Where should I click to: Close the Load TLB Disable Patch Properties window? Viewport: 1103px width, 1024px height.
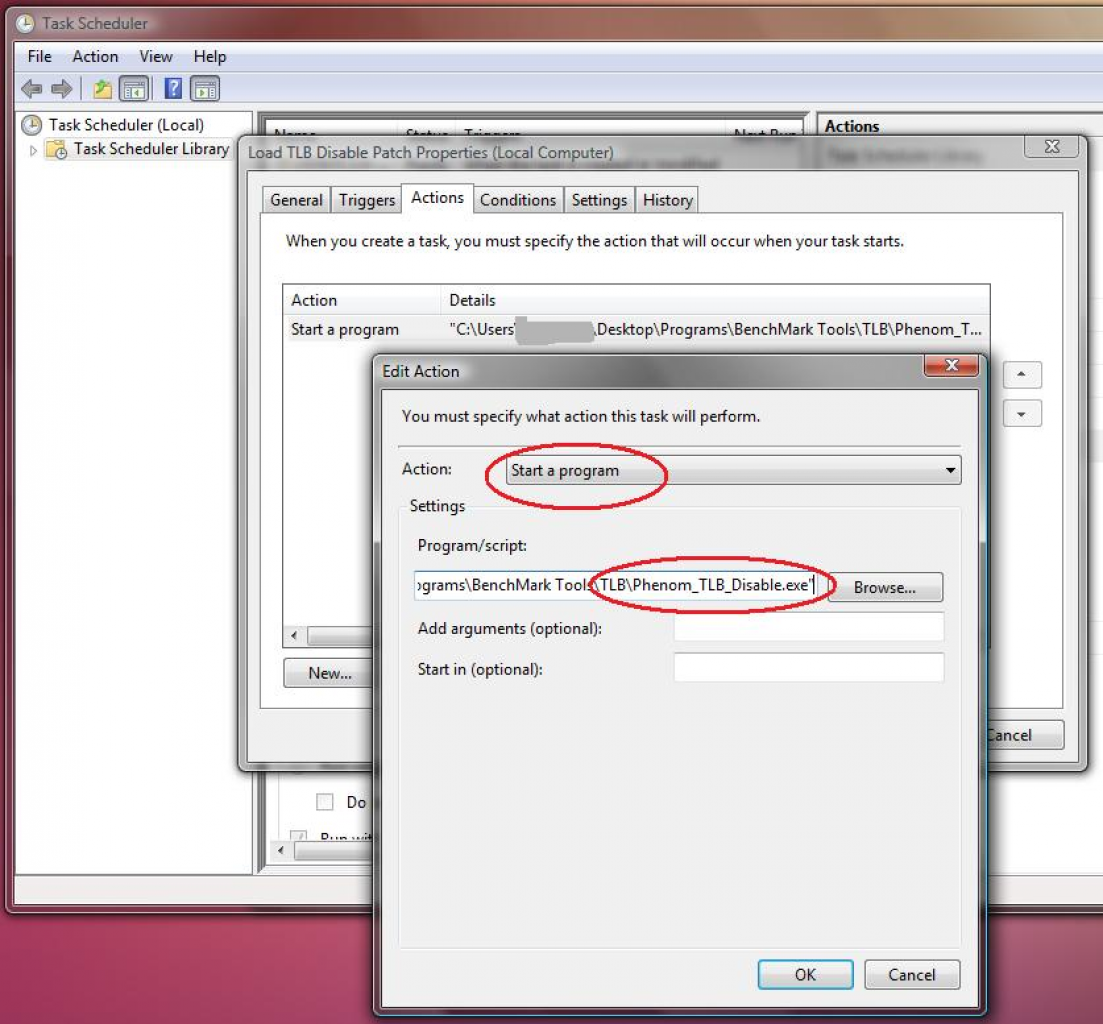coord(1052,146)
